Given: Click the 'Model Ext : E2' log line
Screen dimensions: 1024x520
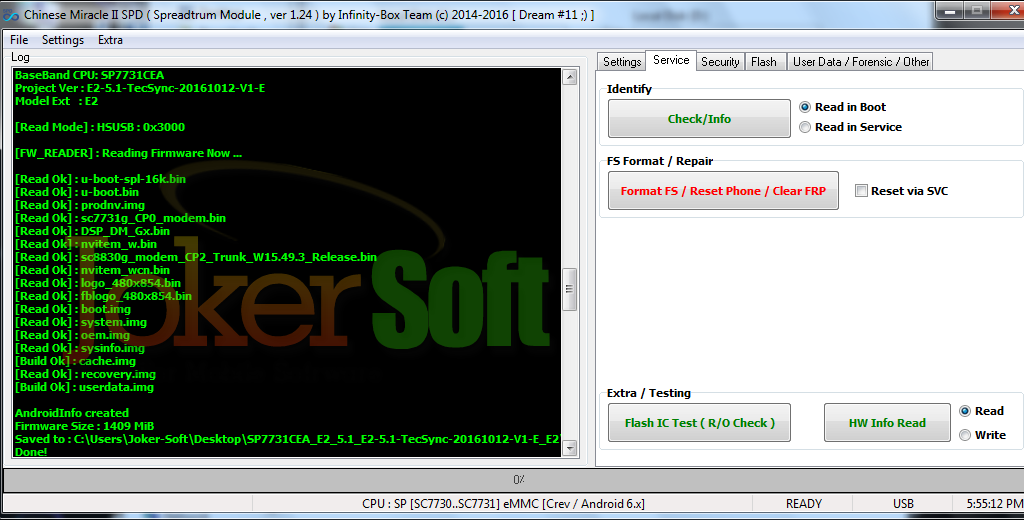Looking at the screenshot, I should tap(56, 101).
